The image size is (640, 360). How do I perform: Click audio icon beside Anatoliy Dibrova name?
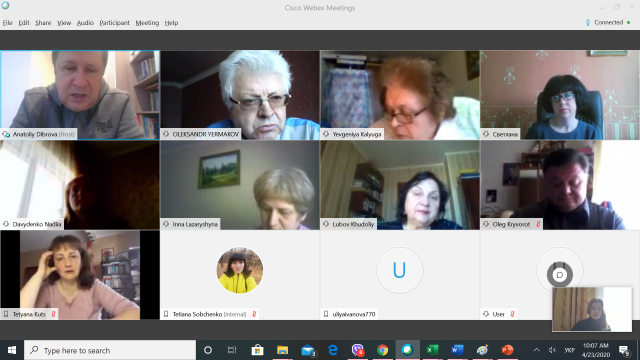(6, 134)
